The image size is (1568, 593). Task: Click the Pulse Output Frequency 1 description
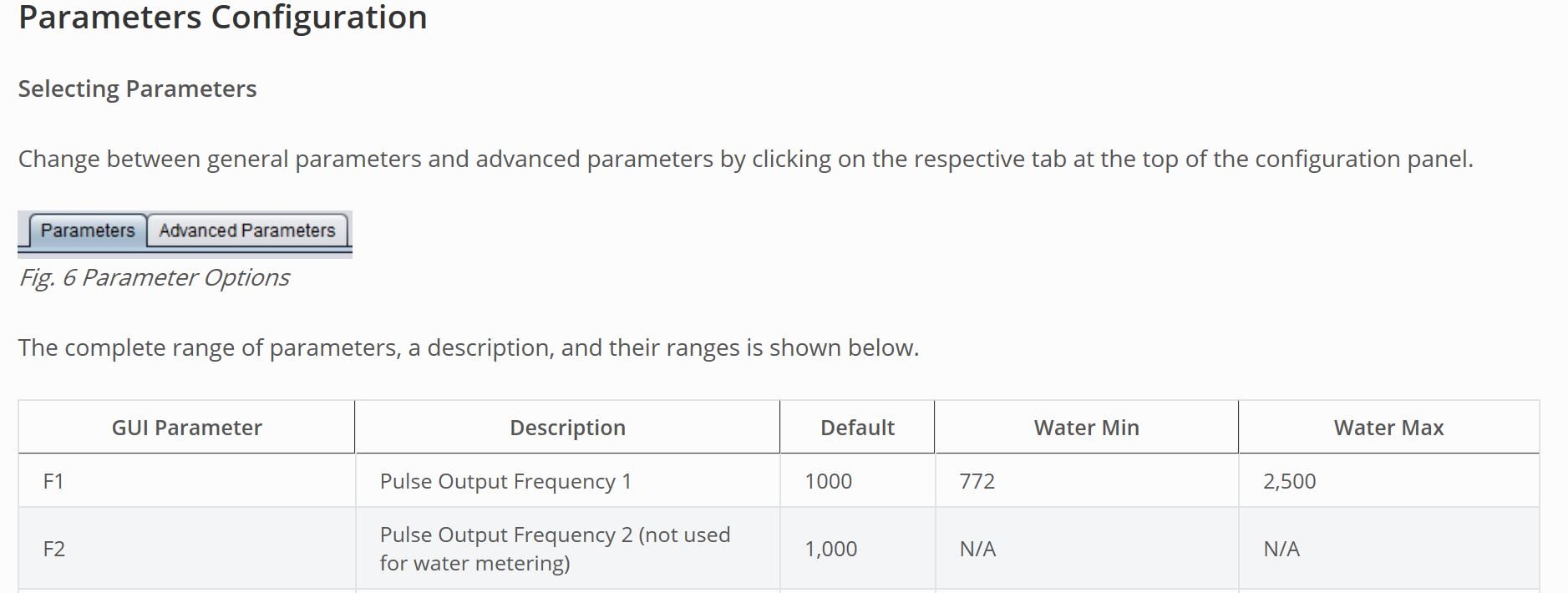505,481
